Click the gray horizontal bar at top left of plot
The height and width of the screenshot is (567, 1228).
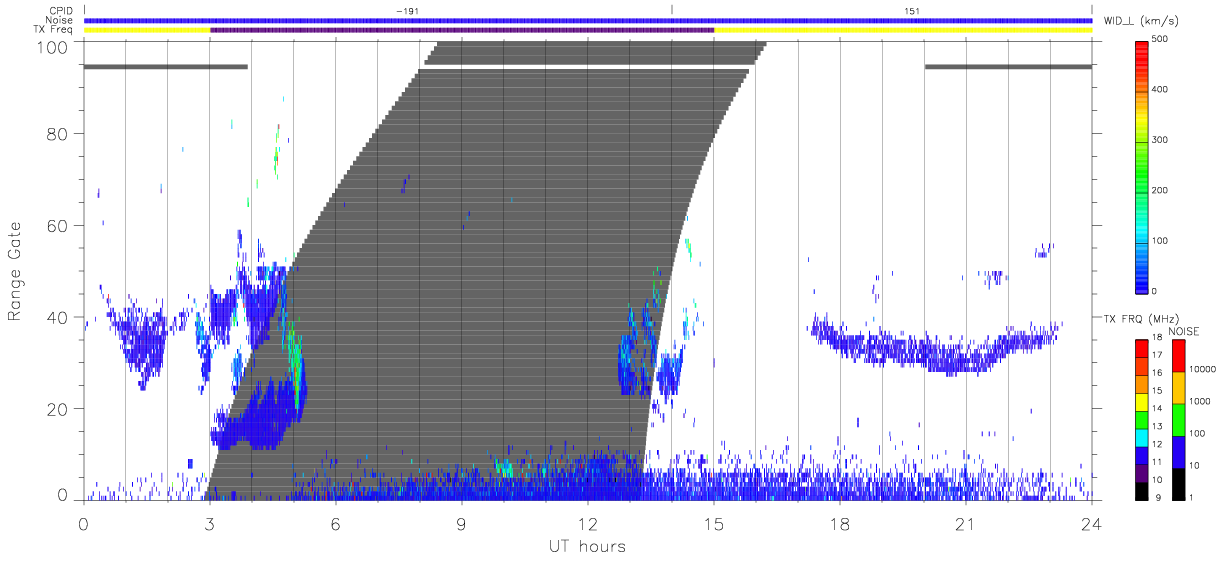[166, 67]
